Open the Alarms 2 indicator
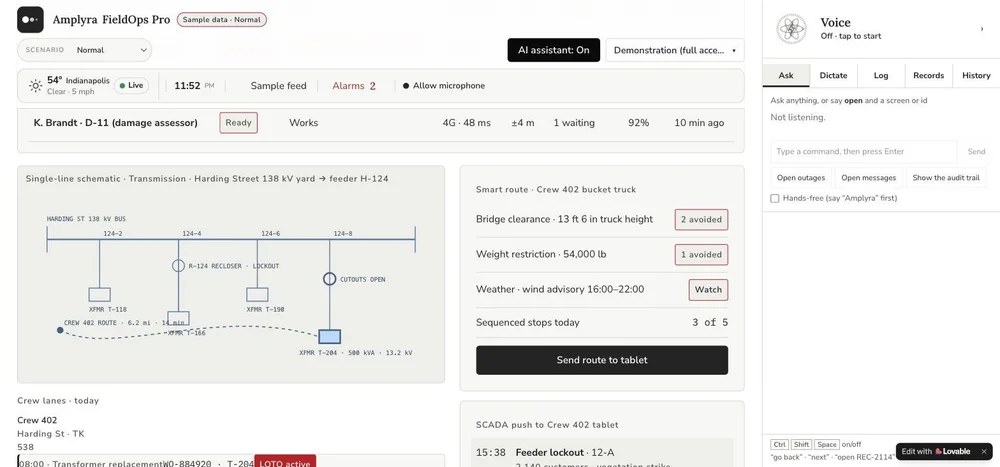1000x467 pixels. [x=354, y=85]
